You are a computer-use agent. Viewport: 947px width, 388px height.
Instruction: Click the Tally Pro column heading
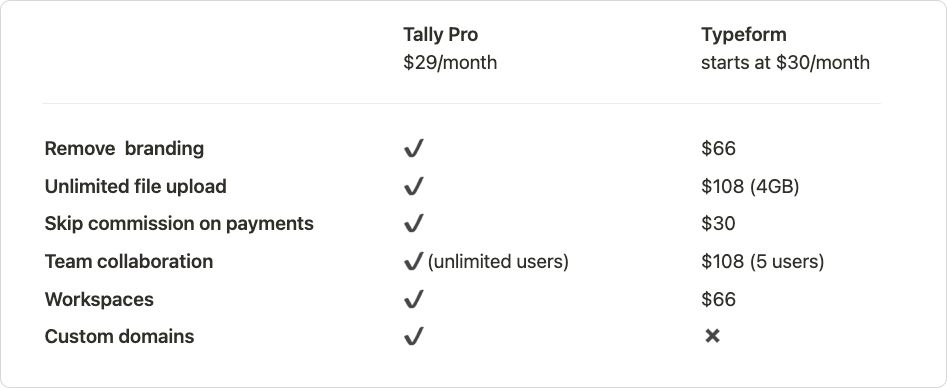point(440,34)
